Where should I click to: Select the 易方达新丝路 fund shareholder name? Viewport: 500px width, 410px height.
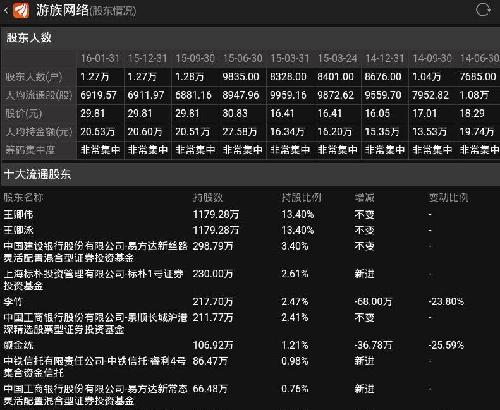(95, 252)
